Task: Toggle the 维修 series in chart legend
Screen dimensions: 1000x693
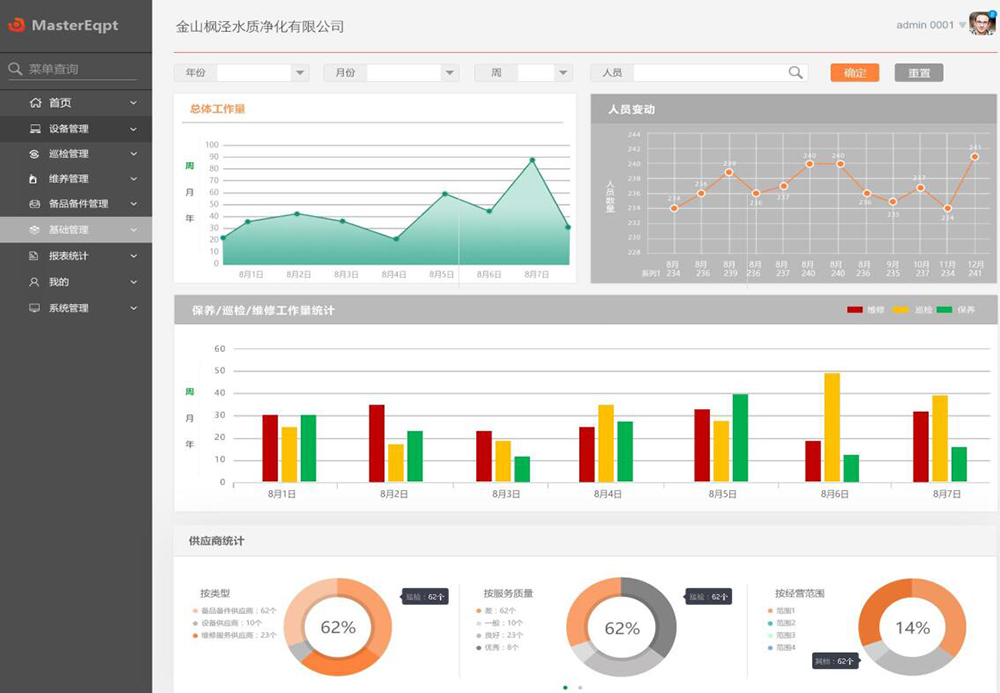Action: pyautogui.click(x=855, y=308)
